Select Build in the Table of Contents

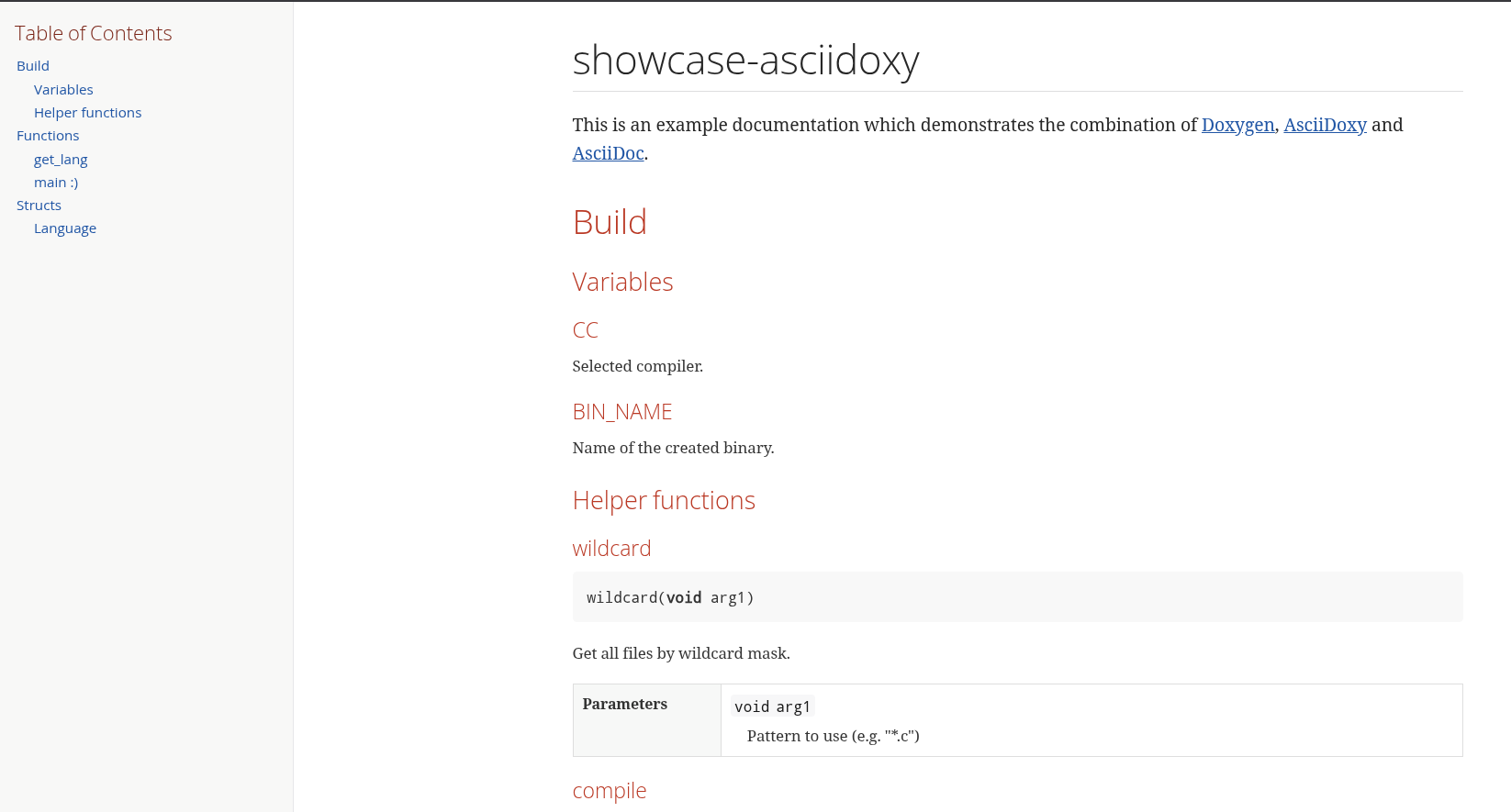32,65
